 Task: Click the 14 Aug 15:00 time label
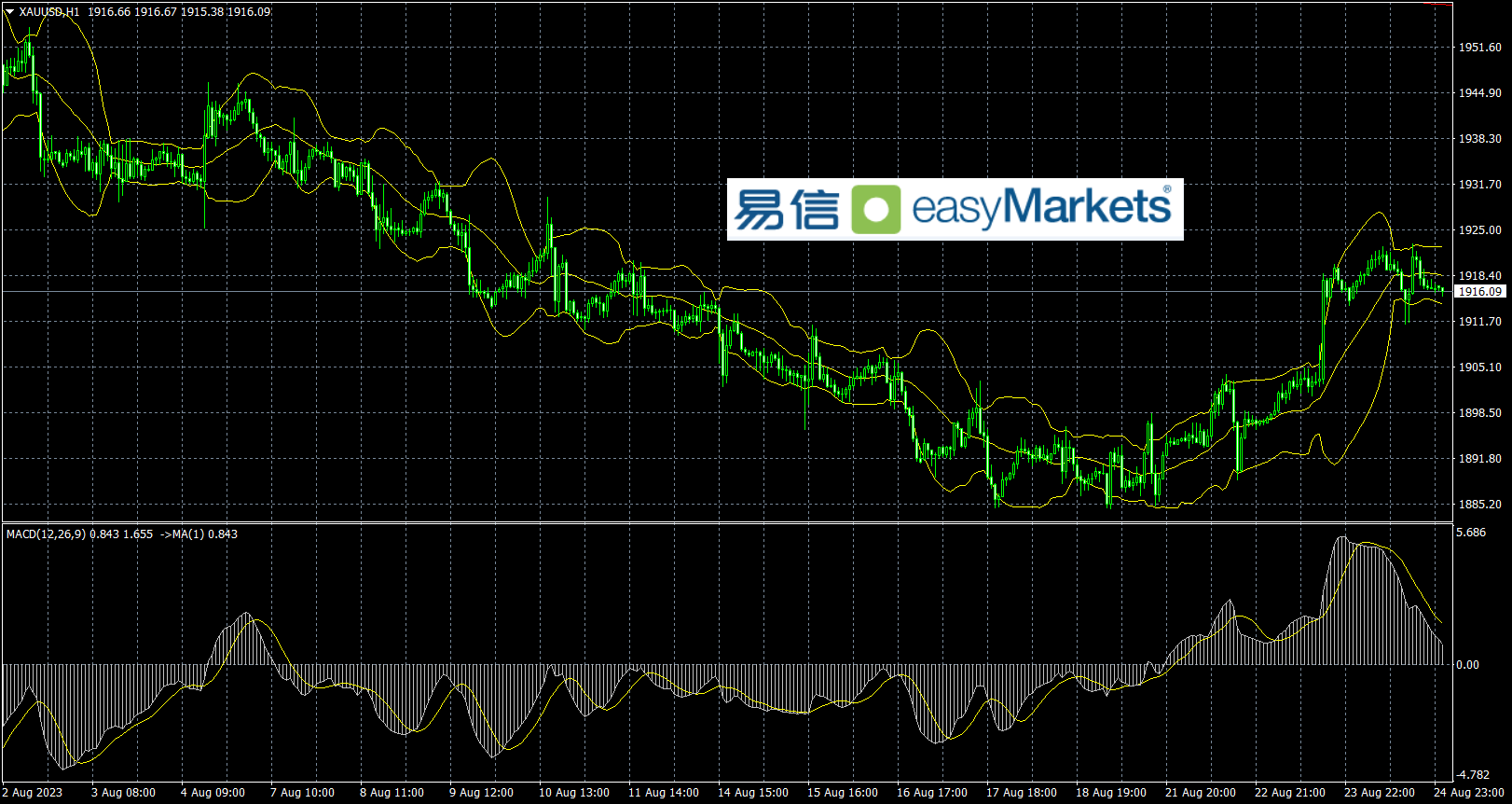point(753,793)
